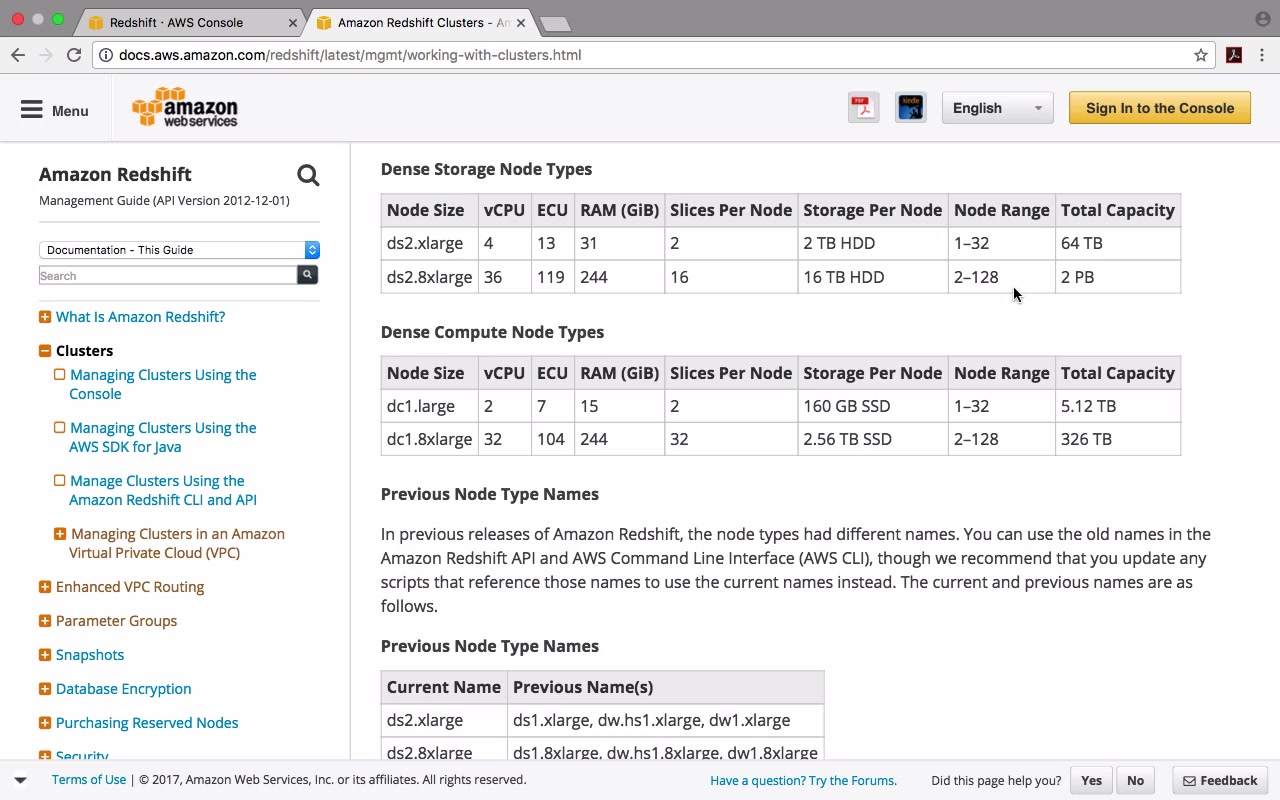1280x800 pixels.
Task: Open What Is Amazon Redshift? link
Action: pos(140,317)
